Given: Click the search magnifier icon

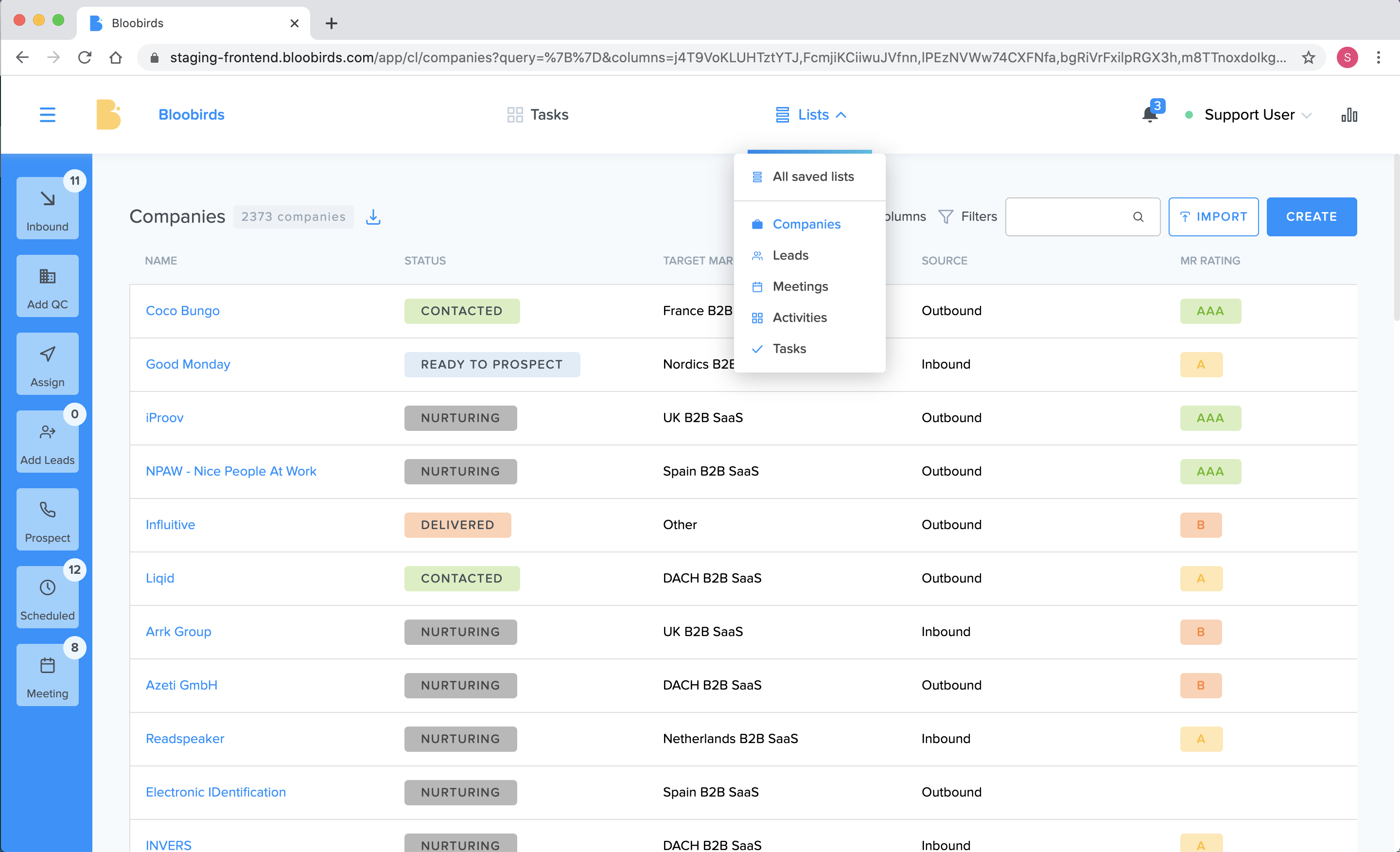Looking at the screenshot, I should tap(1138, 216).
